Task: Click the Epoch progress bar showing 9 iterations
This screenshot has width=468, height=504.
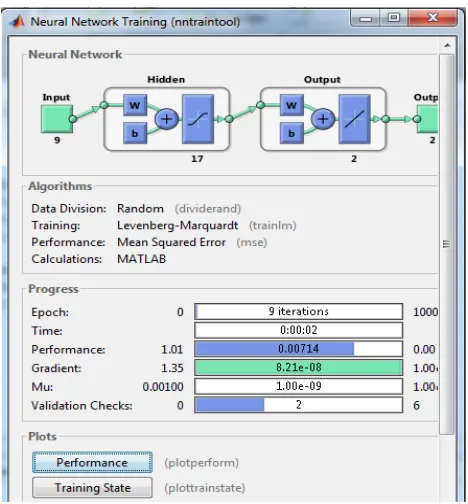Action: (299, 311)
